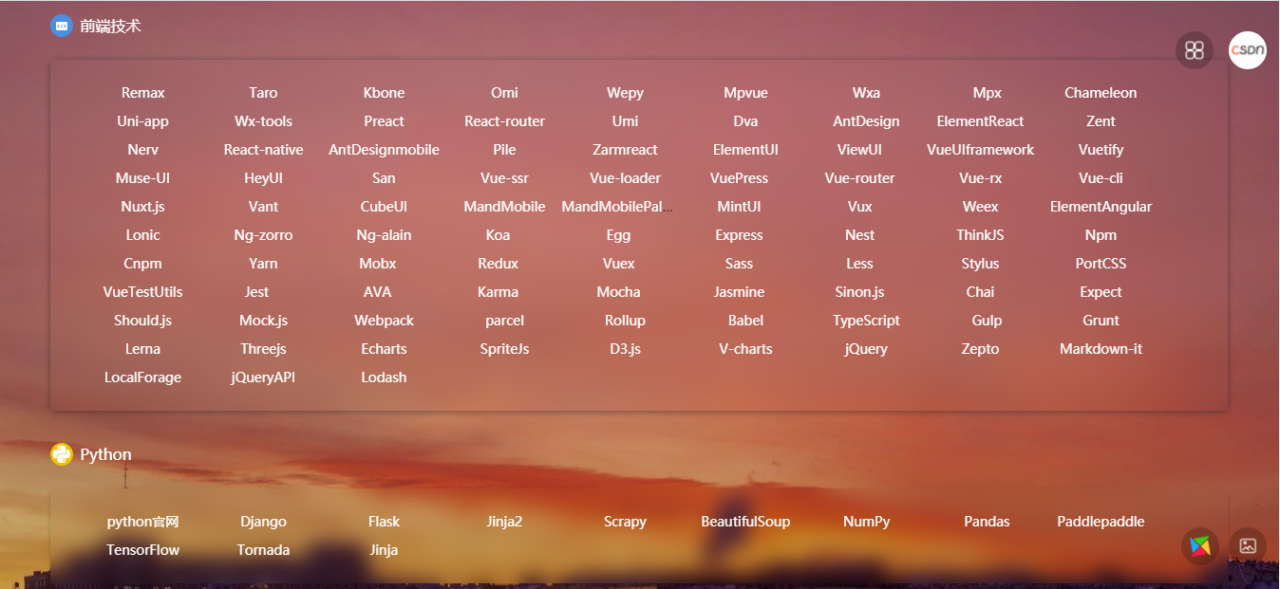Open the Sass link
The height and width of the screenshot is (589, 1280).
point(739,264)
